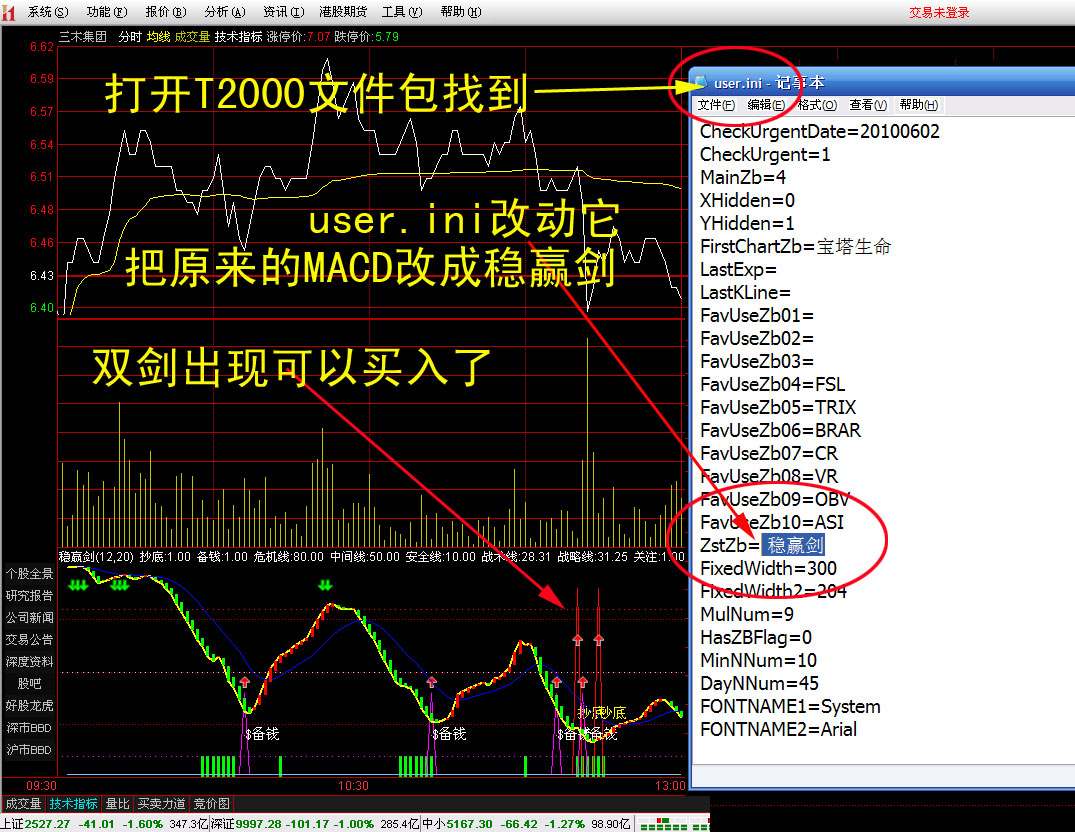Open 公司新闻 side panel
This screenshot has height=832, width=1075.
tap(29, 617)
